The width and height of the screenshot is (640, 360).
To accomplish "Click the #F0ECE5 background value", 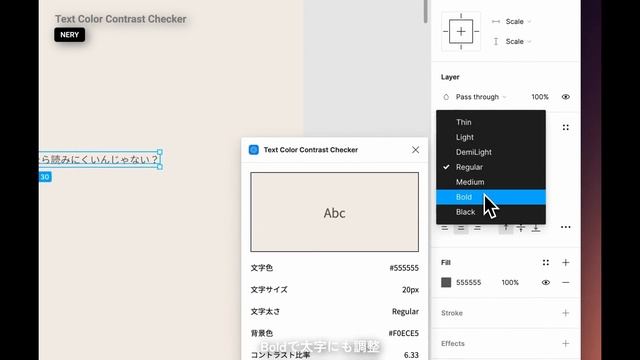I will 403,333.
